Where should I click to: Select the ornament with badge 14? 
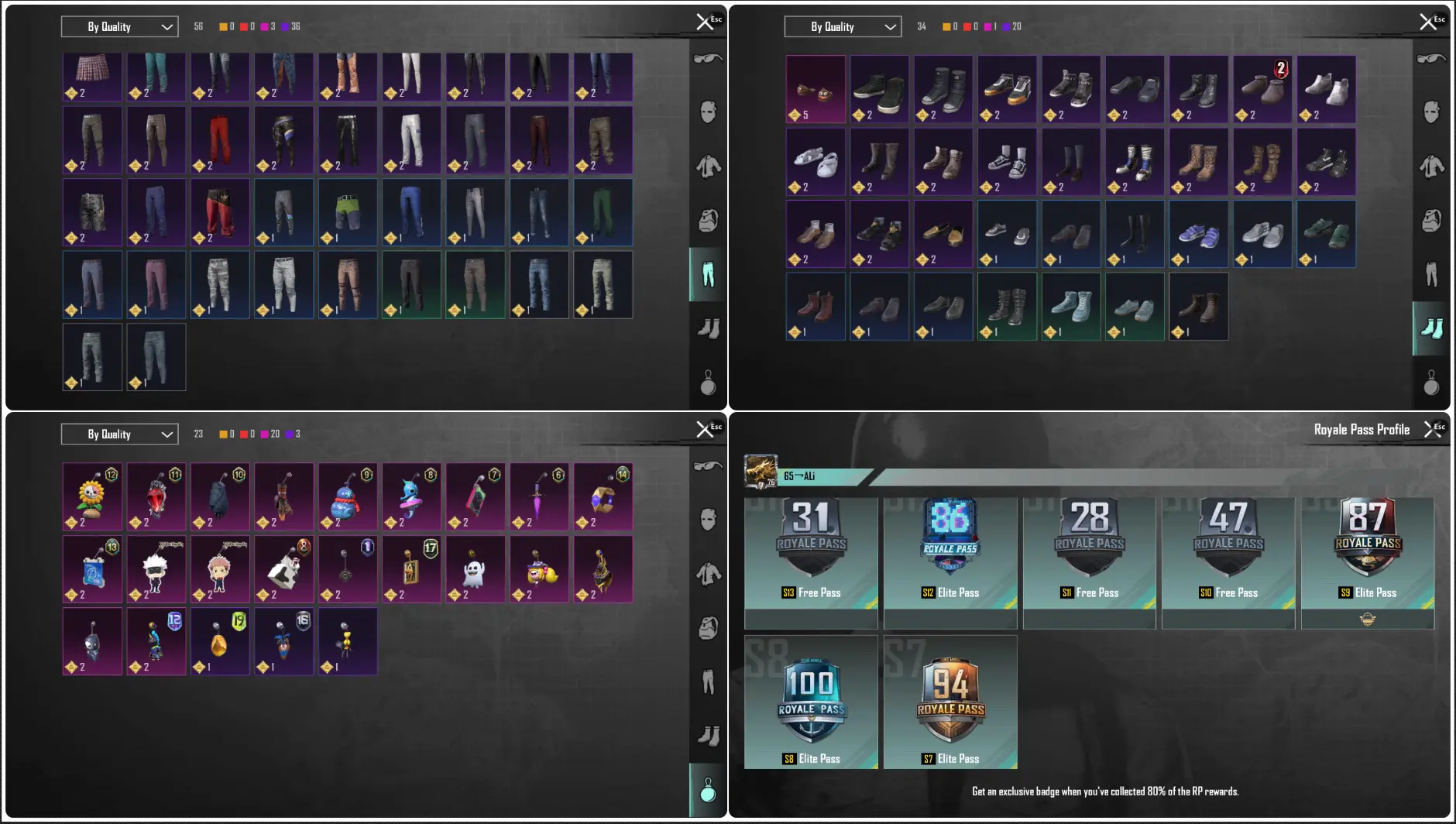[603, 496]
